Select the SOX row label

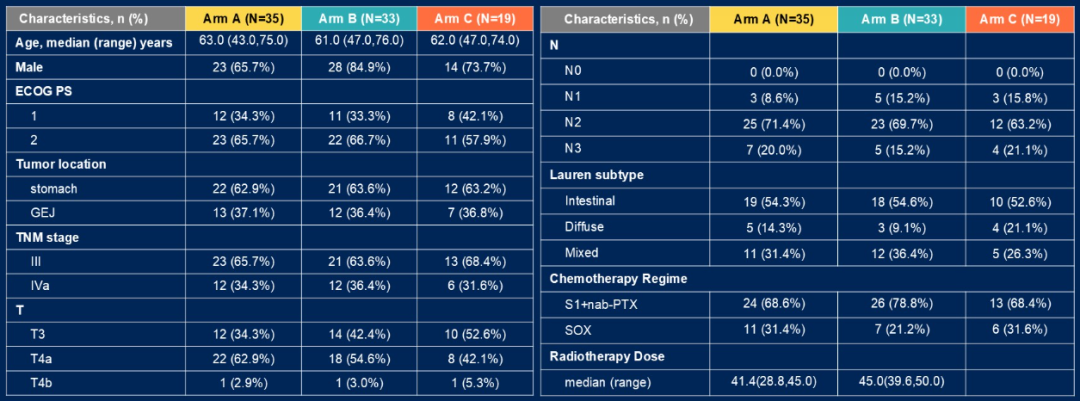click(576, 331)
